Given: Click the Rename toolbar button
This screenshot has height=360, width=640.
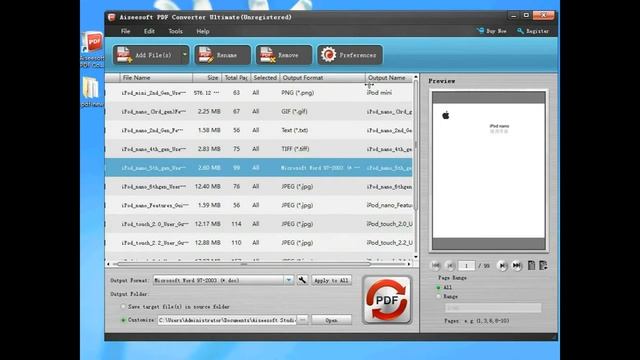Looking at the screenshot, I should (x=222, y=55).
